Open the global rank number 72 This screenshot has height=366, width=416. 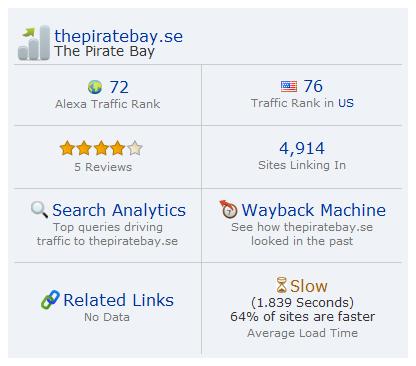pyautogui.click(x=119, y=87)
